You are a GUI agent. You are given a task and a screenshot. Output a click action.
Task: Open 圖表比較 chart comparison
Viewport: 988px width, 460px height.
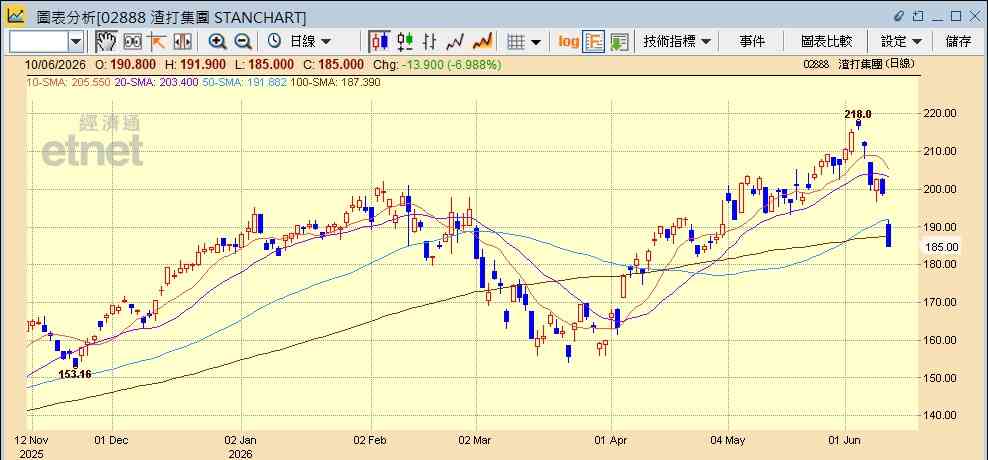[x=826, y=42]
